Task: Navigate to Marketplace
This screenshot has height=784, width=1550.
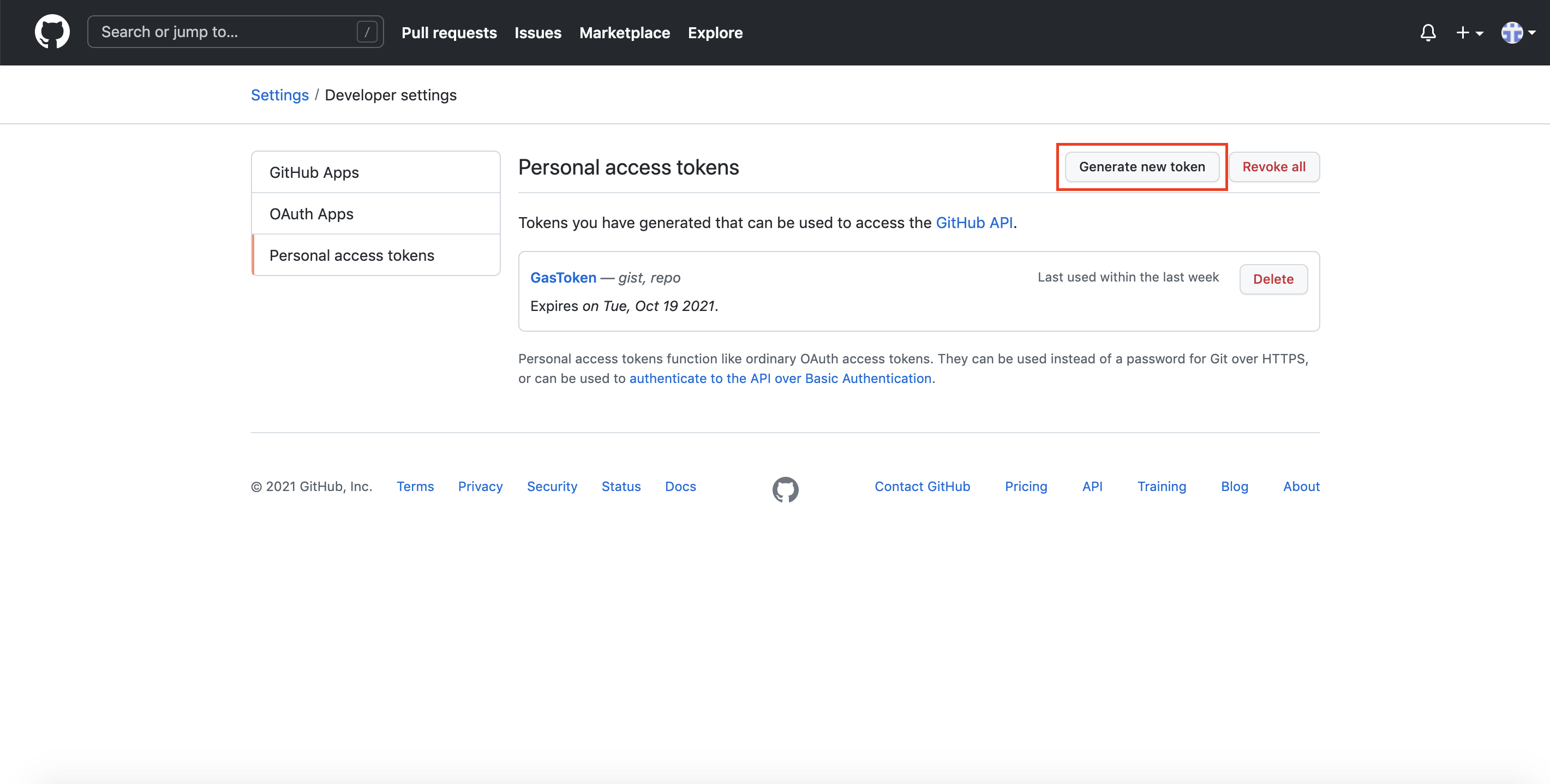Action: pyautogui.click(x=624, y=33)
